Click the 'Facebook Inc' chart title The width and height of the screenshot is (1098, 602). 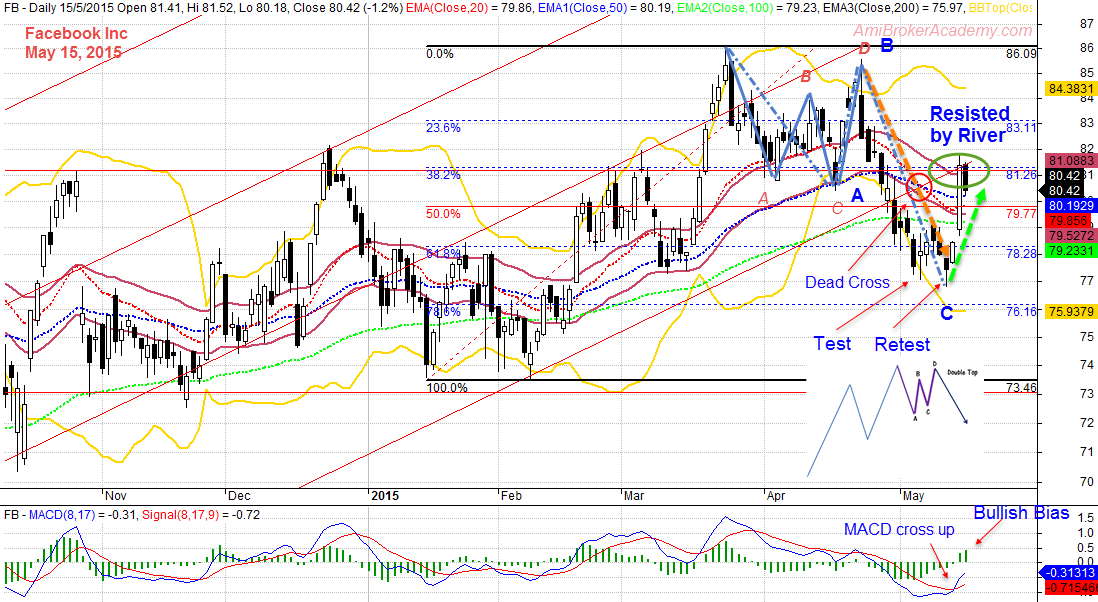click(x=76, y=34)
